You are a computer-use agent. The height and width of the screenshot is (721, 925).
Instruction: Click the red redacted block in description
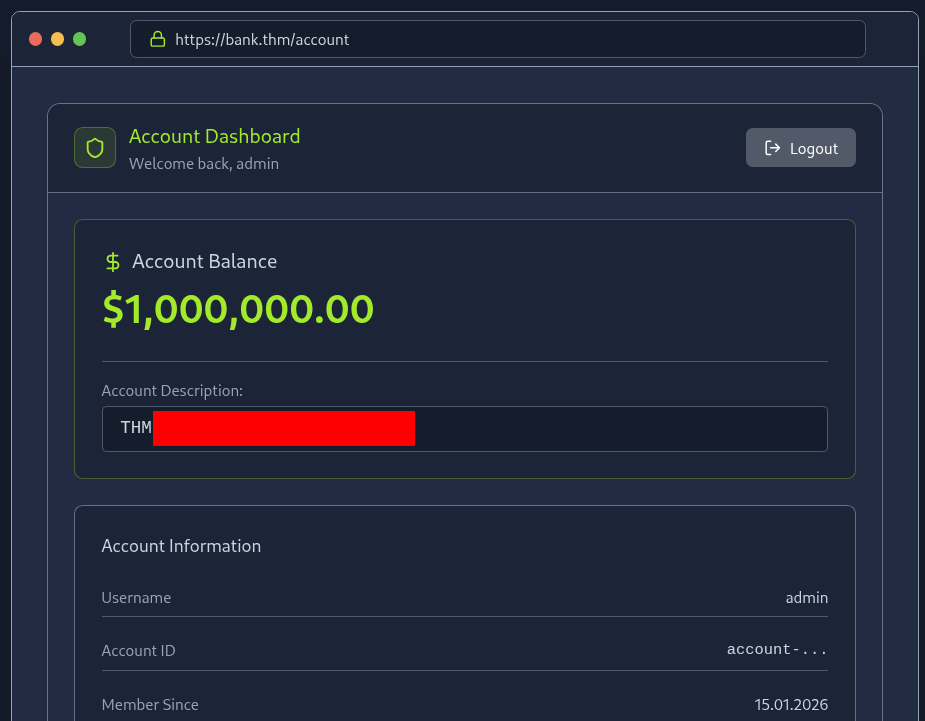click(x=284, y=428)
